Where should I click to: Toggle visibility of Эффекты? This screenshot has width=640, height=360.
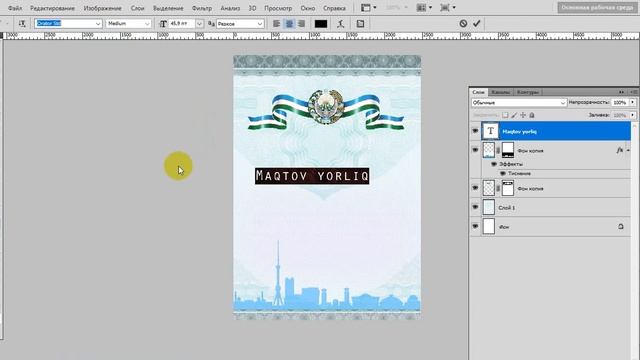pyautogui.click(x=493, y=164)
